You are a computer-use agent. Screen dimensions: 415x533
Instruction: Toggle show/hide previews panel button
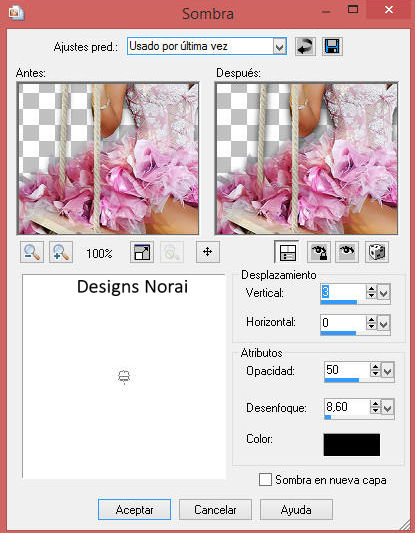[x=287, y=252]
